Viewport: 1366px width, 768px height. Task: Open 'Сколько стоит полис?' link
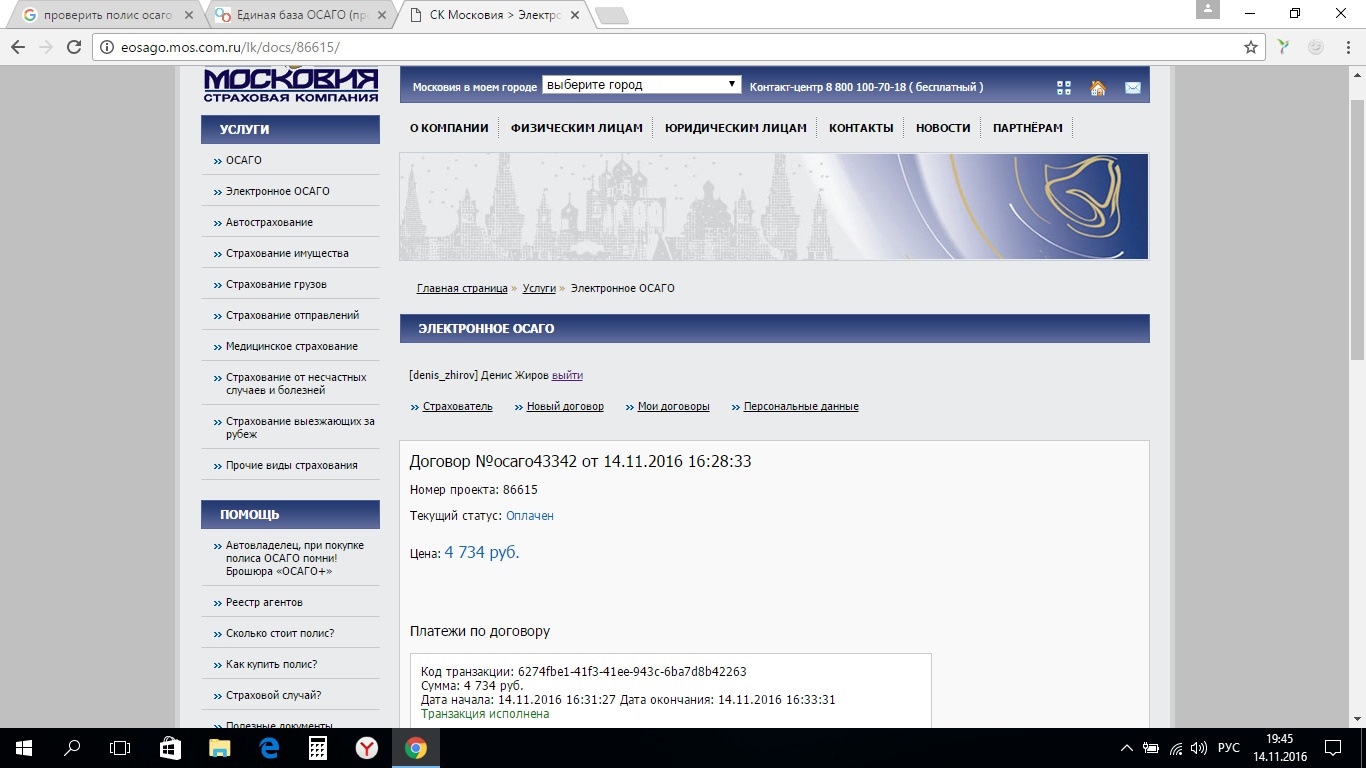click(280, 633)
